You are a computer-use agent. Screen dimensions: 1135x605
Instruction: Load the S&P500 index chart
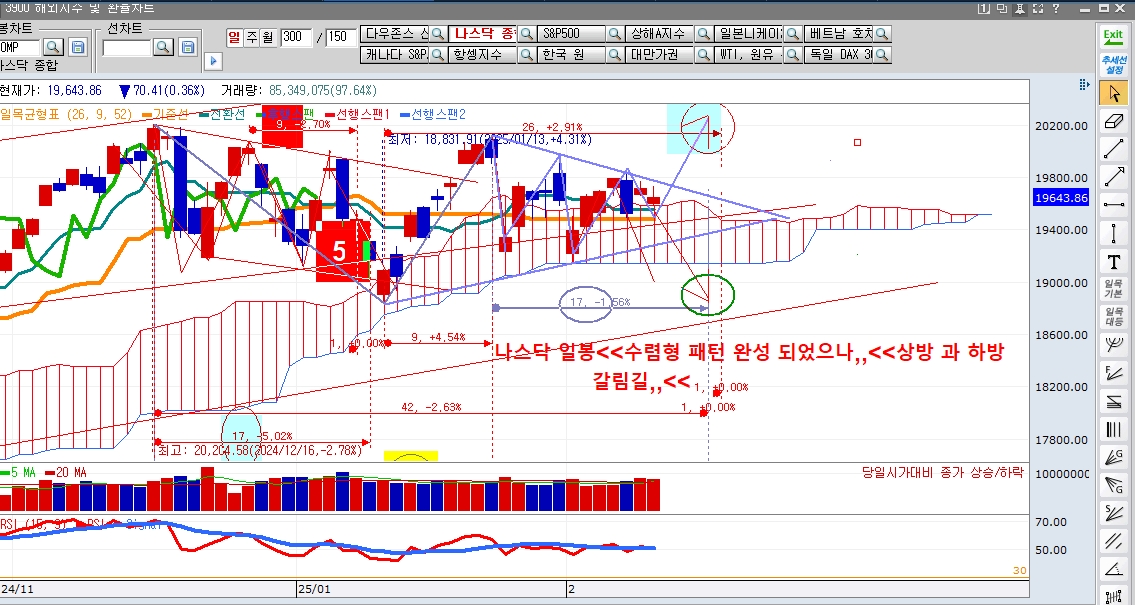(572, 34)
